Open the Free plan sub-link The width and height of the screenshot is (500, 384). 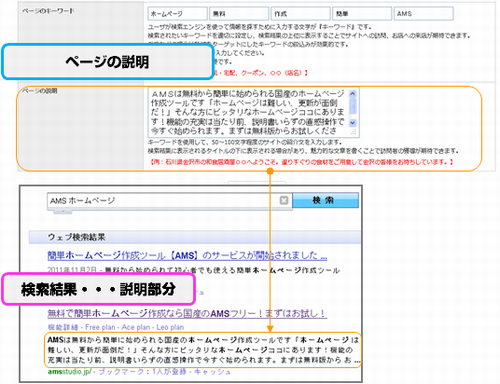100,327
